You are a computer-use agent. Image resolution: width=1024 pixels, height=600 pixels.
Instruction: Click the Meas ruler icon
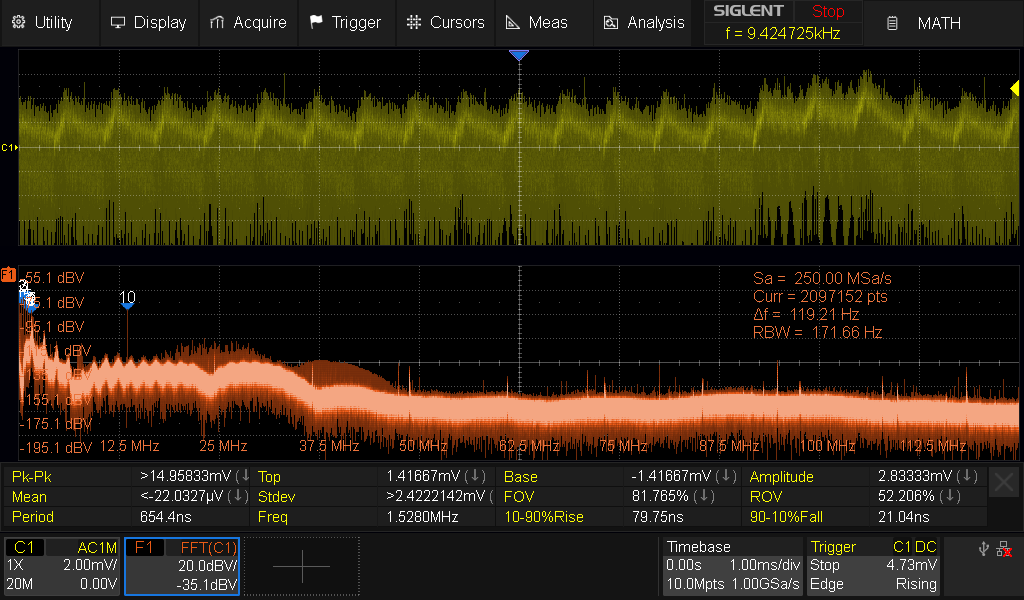tap(512, 22)
